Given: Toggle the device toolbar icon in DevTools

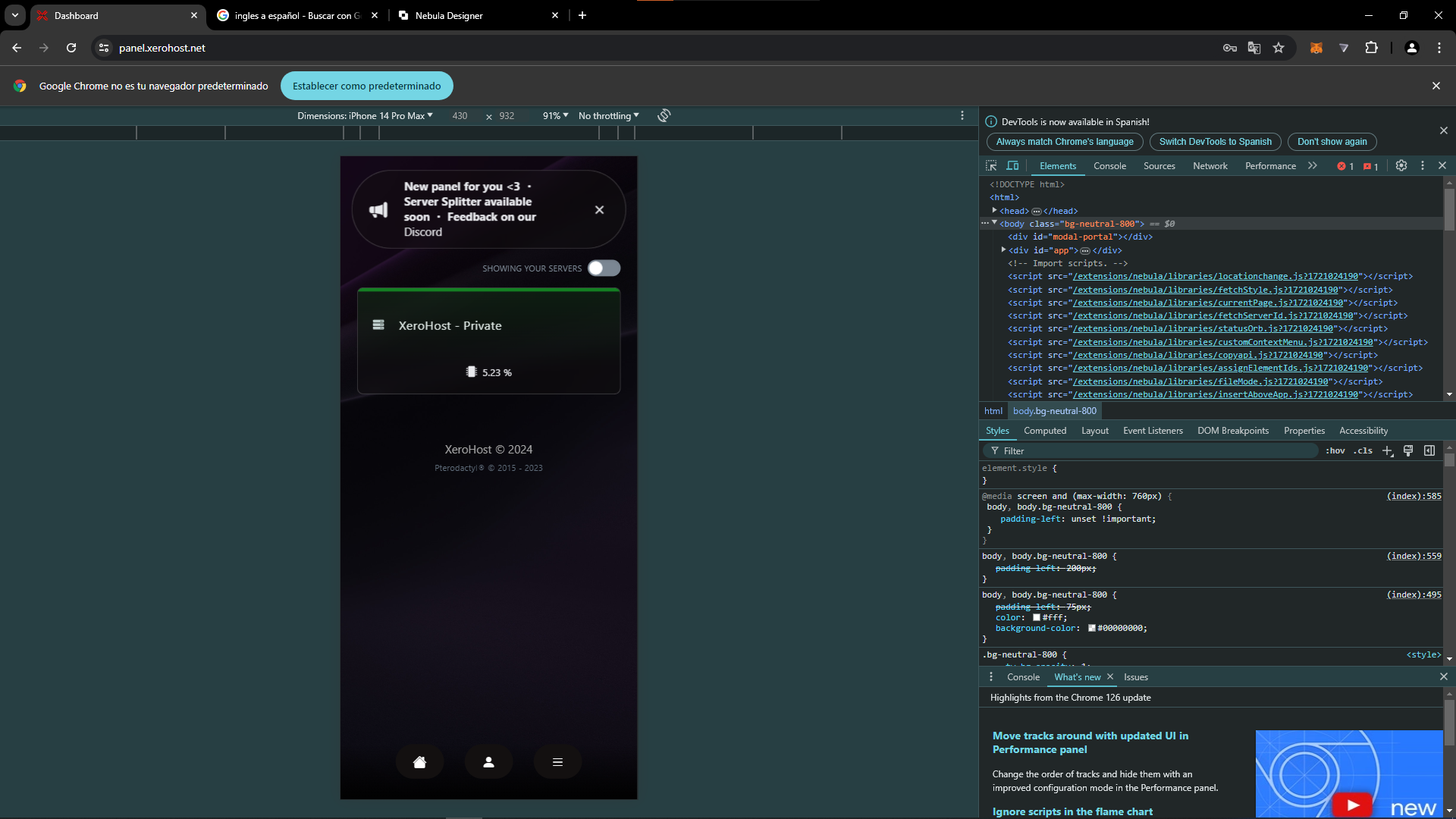Looking at the screenshot, I should pyautogui.click(x=1012, y=165).
